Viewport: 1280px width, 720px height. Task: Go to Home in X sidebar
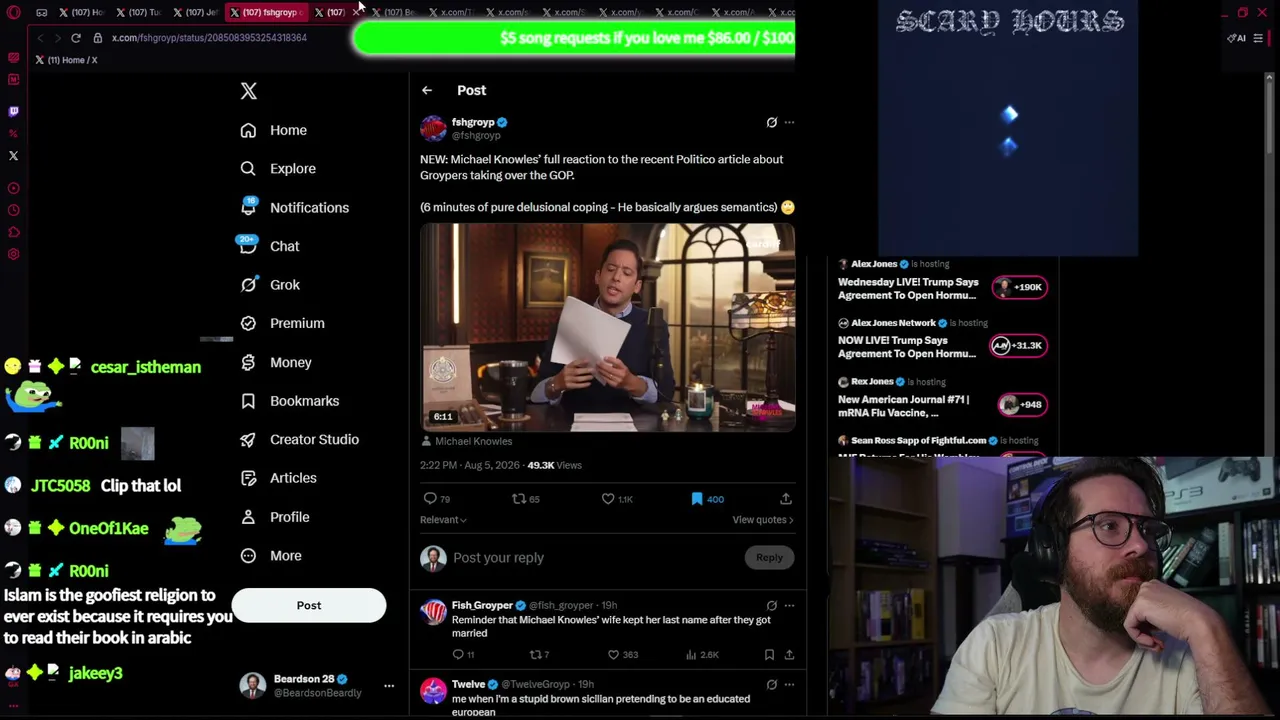click(x=274, y=130)
